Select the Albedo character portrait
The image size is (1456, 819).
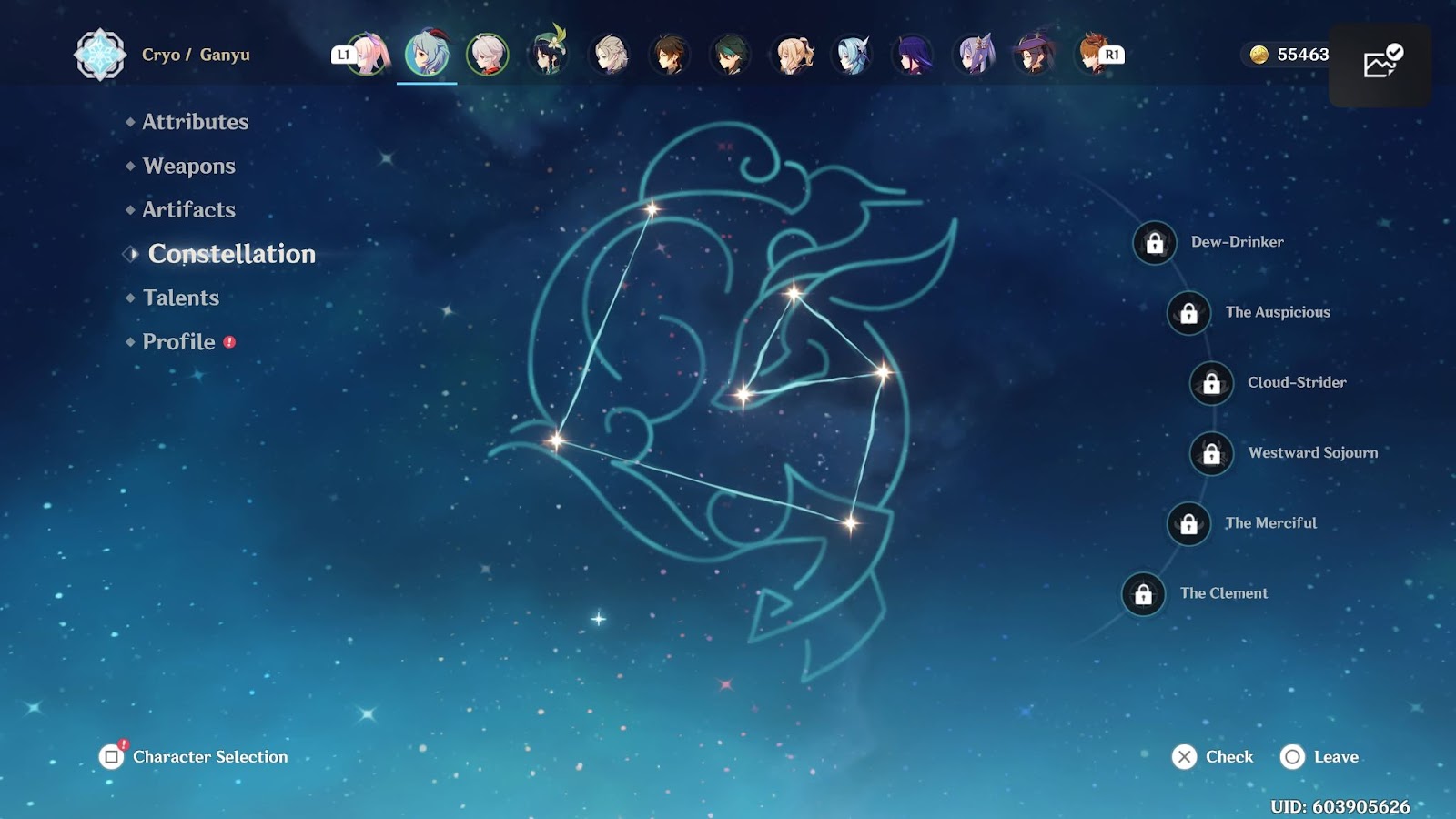coord(610,55)
